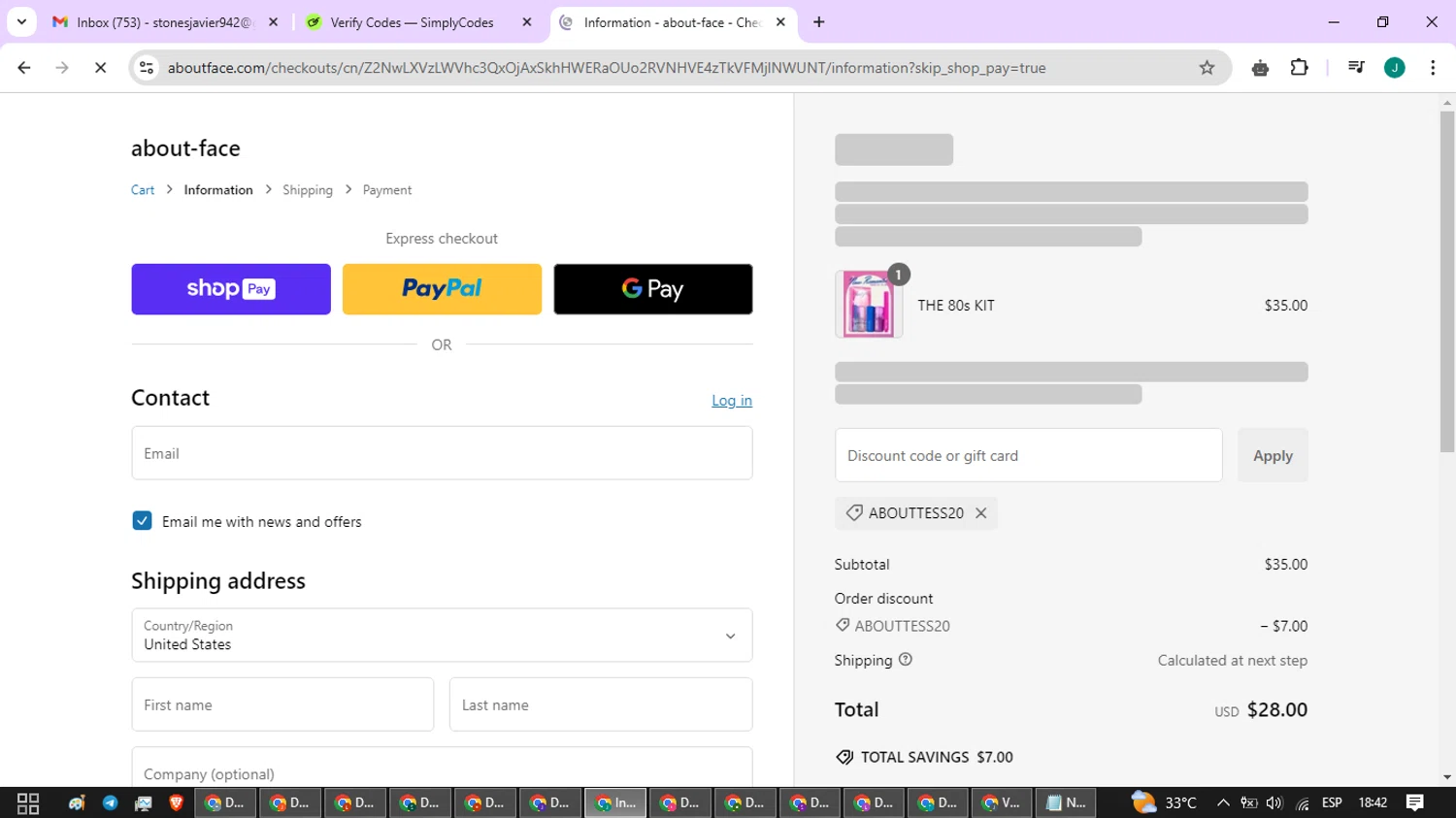This screenshot has height=818, width=1456.
Task: Open the weather widget 33°C
Action: (1164, 803)
